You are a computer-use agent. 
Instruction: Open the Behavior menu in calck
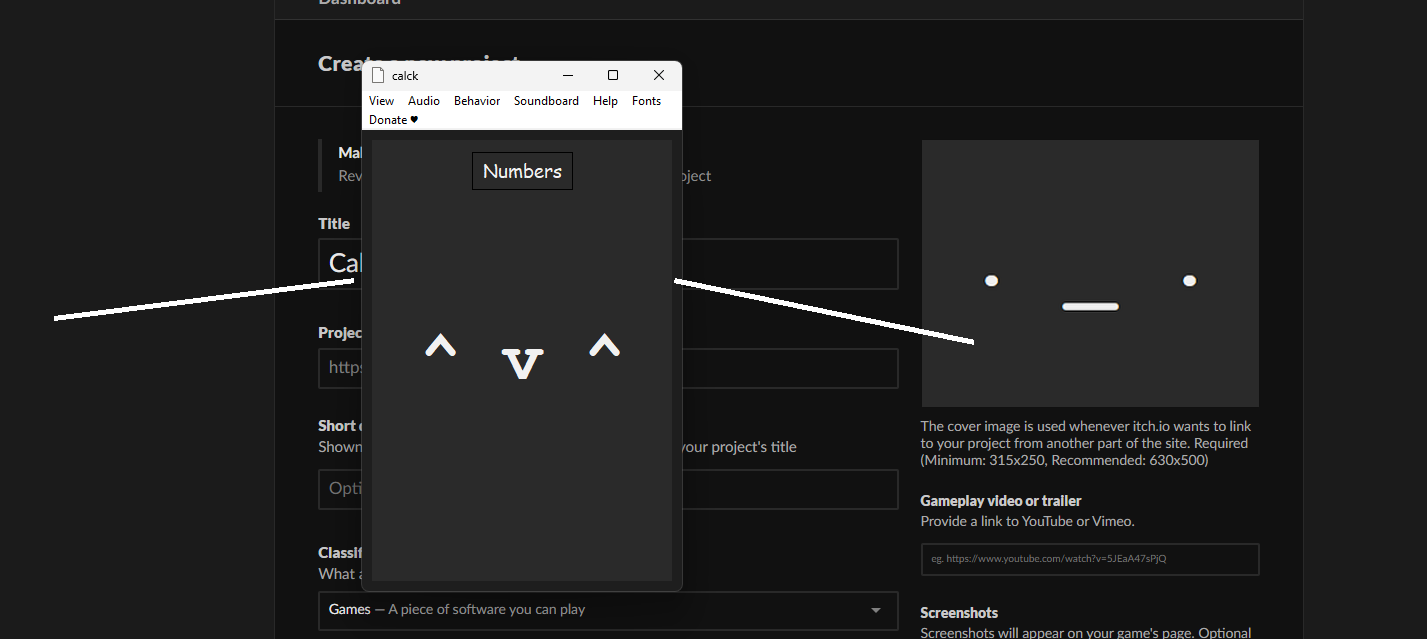pos(477,101)
